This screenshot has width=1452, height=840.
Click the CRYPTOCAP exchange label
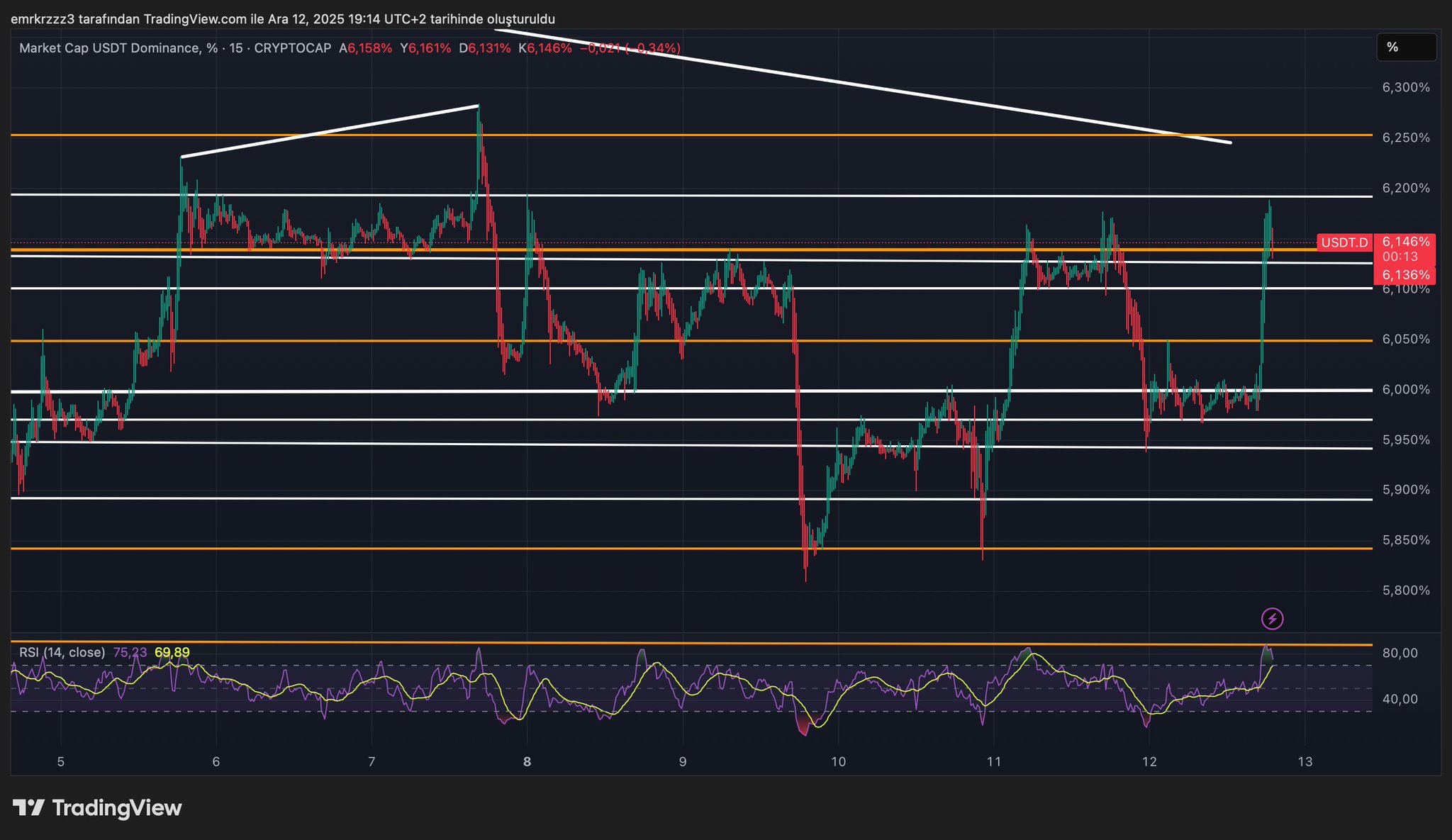point(292,48)
